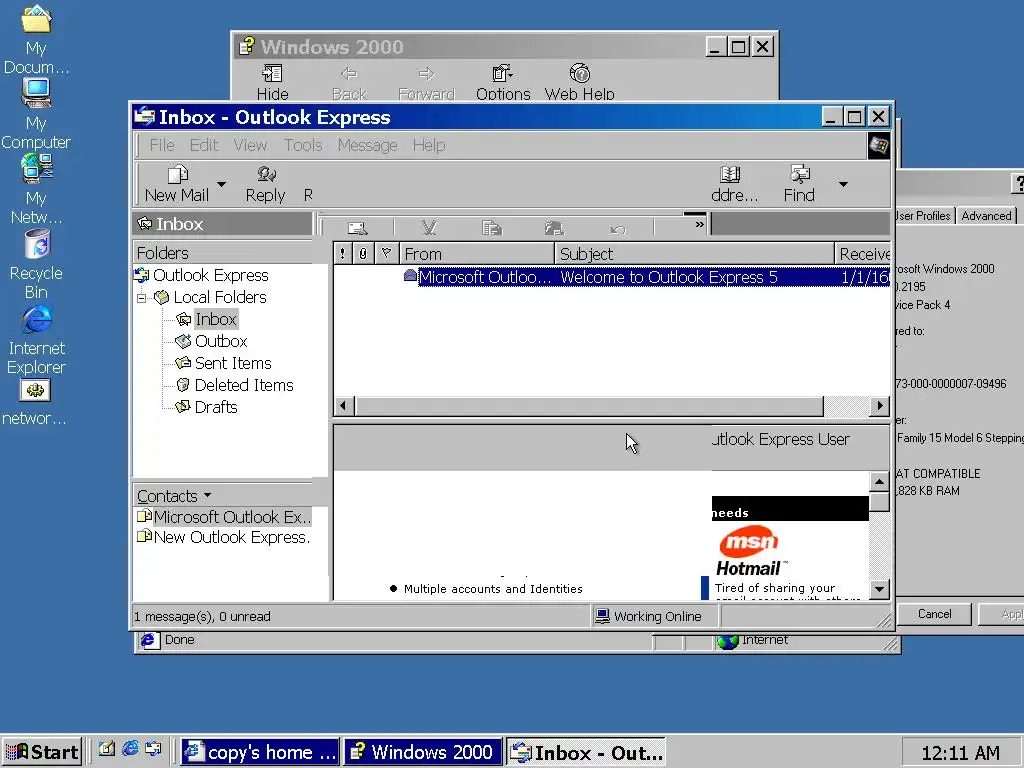Open the File menu in Outlook Express

(161, 145)
